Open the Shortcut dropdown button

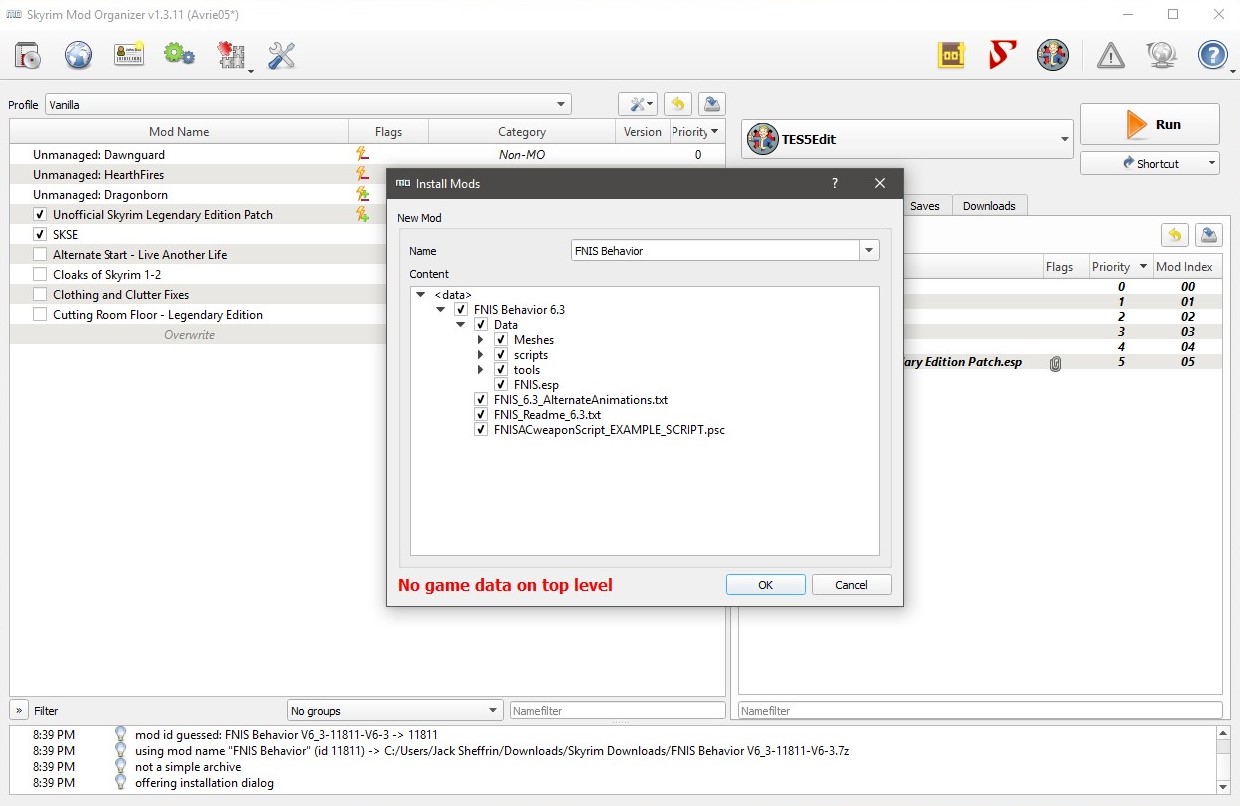click(x=1150, y=163)
